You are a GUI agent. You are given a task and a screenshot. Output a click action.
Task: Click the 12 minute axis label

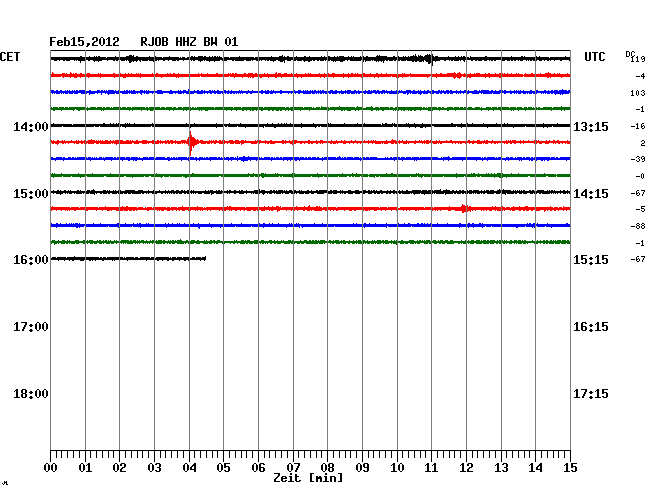[466, 468]
